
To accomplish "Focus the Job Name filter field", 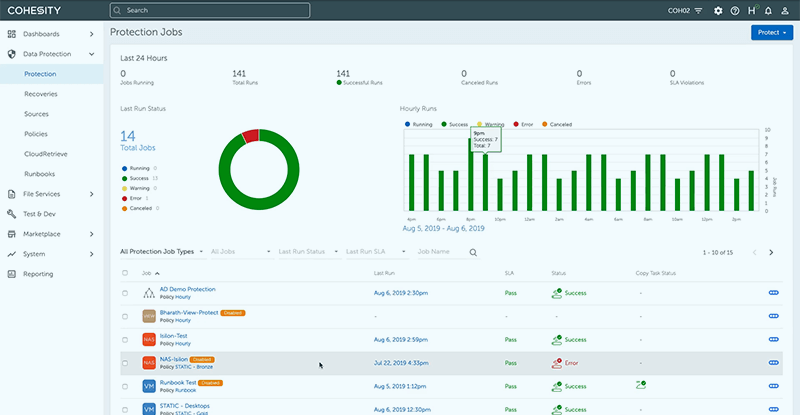I will point(441,252).
